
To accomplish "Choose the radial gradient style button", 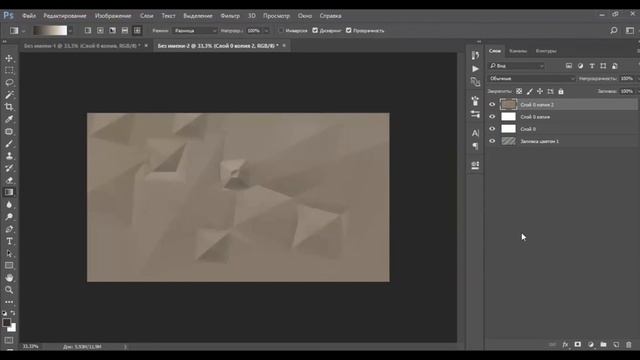I will [100, 31].
